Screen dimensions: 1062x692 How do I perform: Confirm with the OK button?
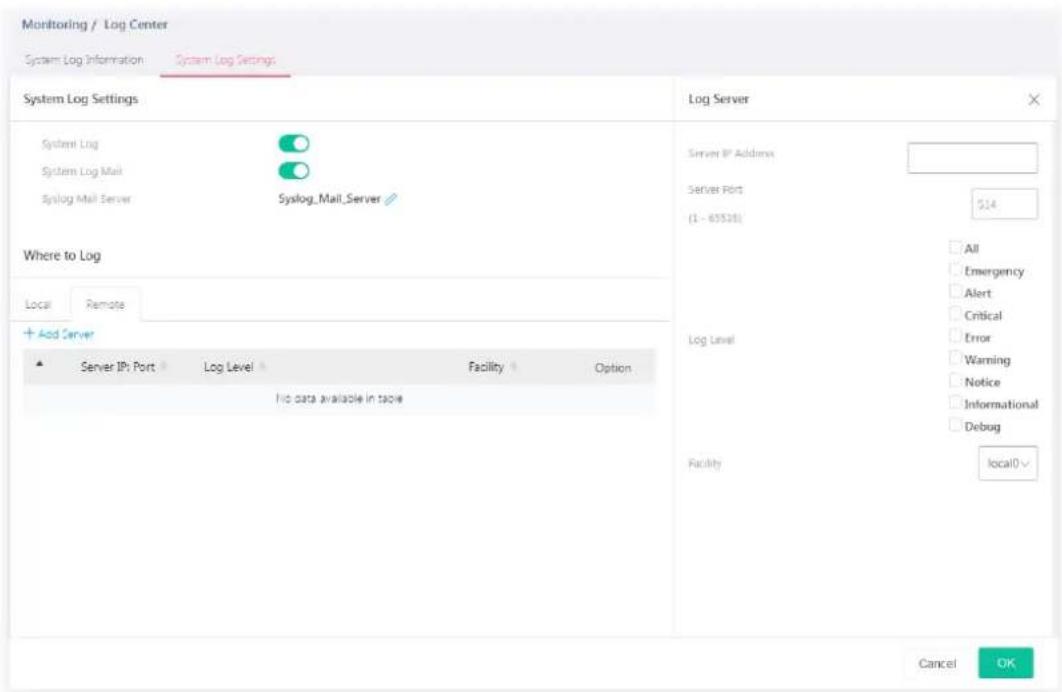pyautogui.click(x=1006, y=663)
